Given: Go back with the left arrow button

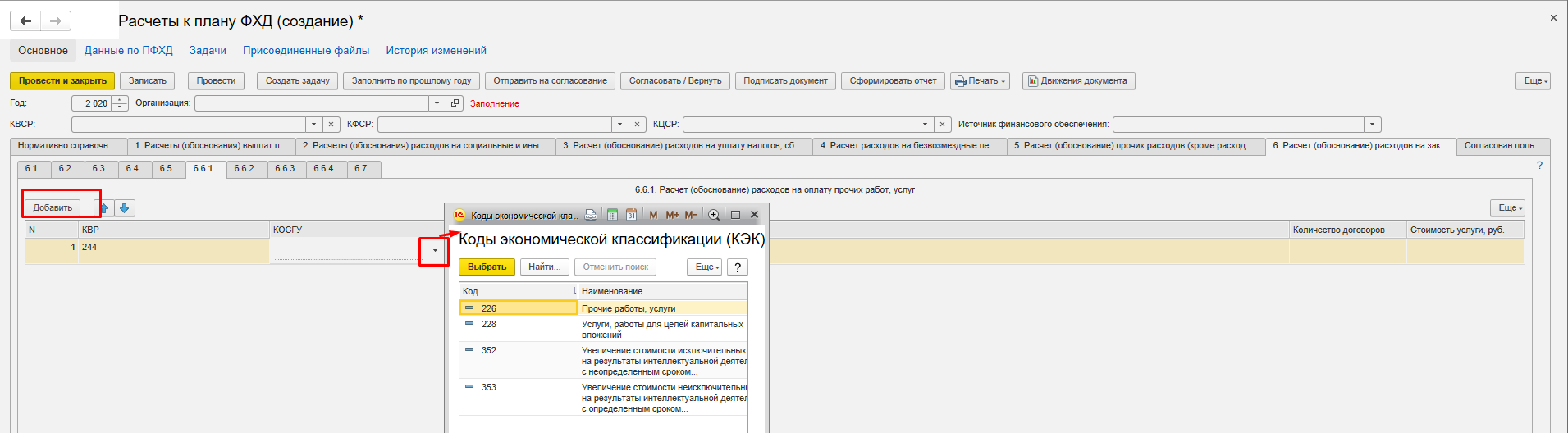Looking at the screenshot, I should pyautogui.click(x=25, y=21).
